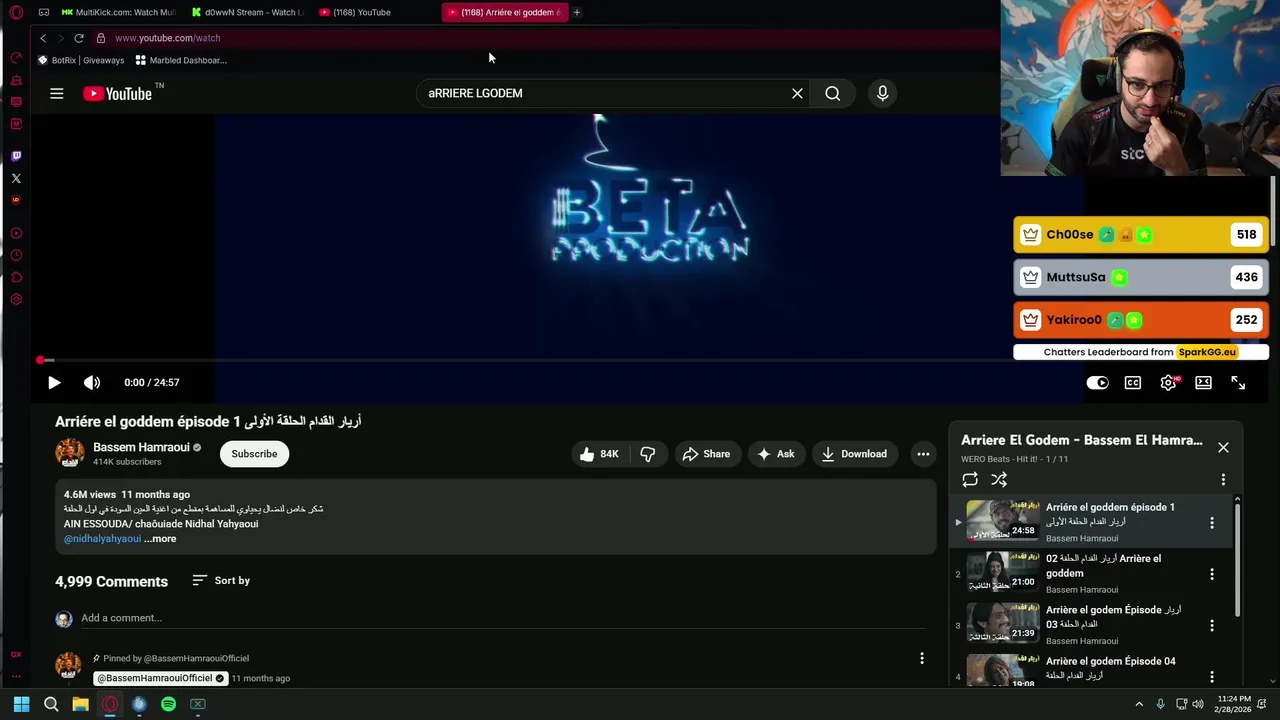1280x720 pixels.
Task: Open options for playlist item 02
Action: tap(1212, 574)
